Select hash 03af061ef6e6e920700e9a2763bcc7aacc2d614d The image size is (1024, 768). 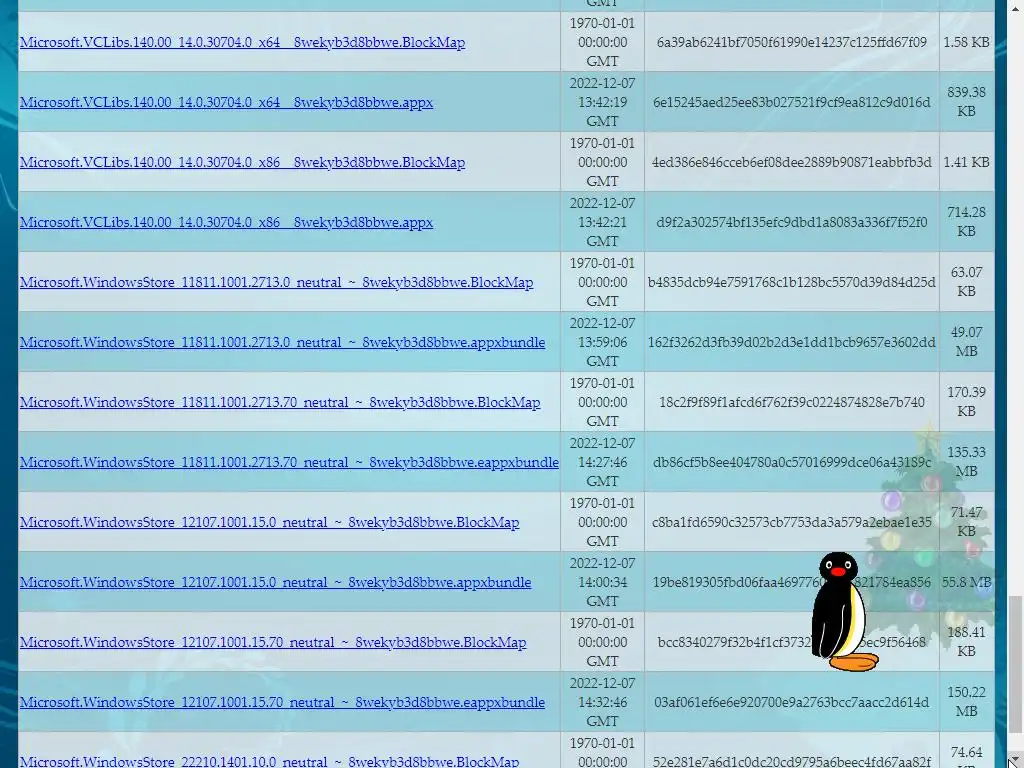(x=792, y=703)
